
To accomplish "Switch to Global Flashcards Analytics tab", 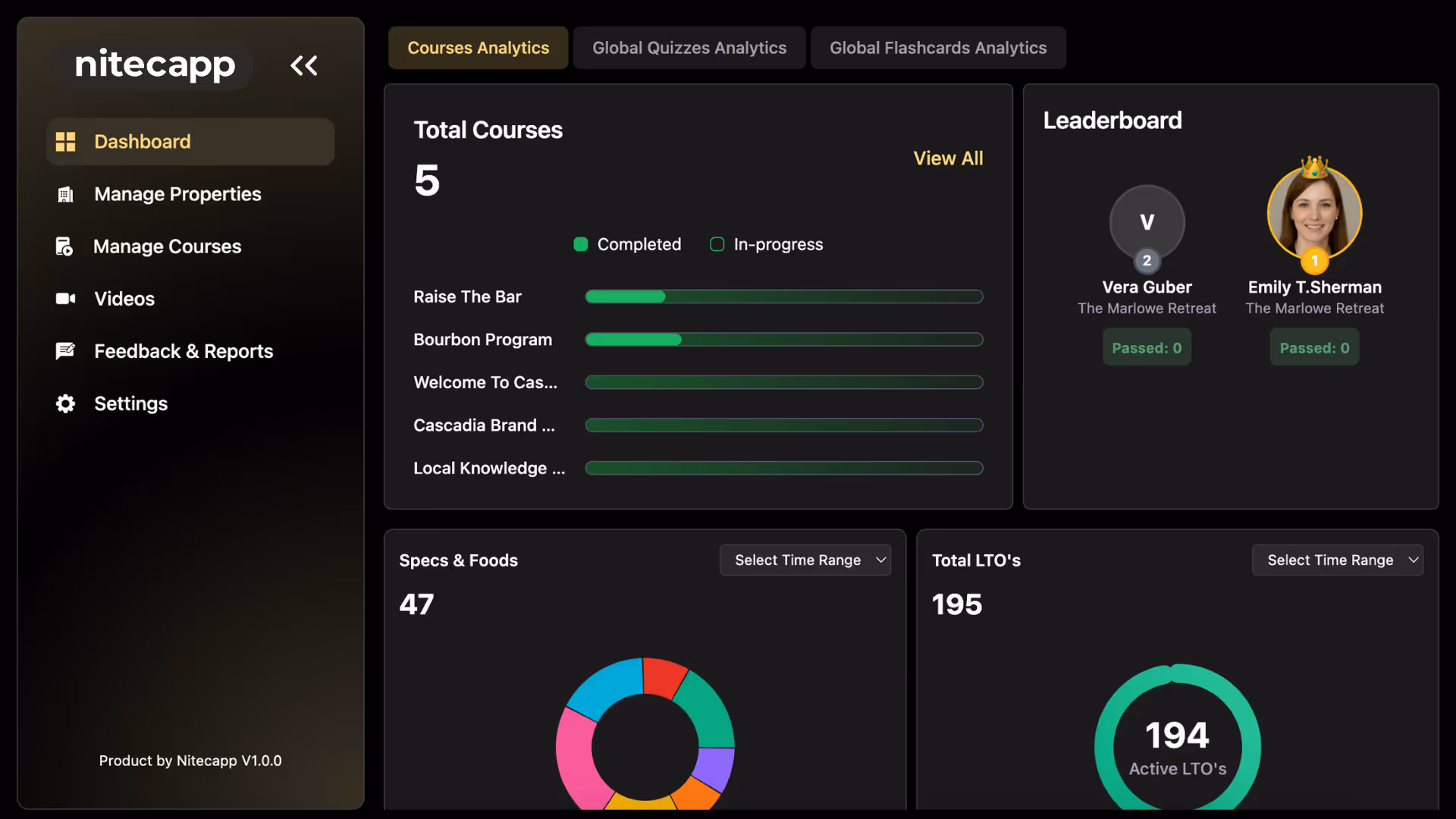I will 937,48.
